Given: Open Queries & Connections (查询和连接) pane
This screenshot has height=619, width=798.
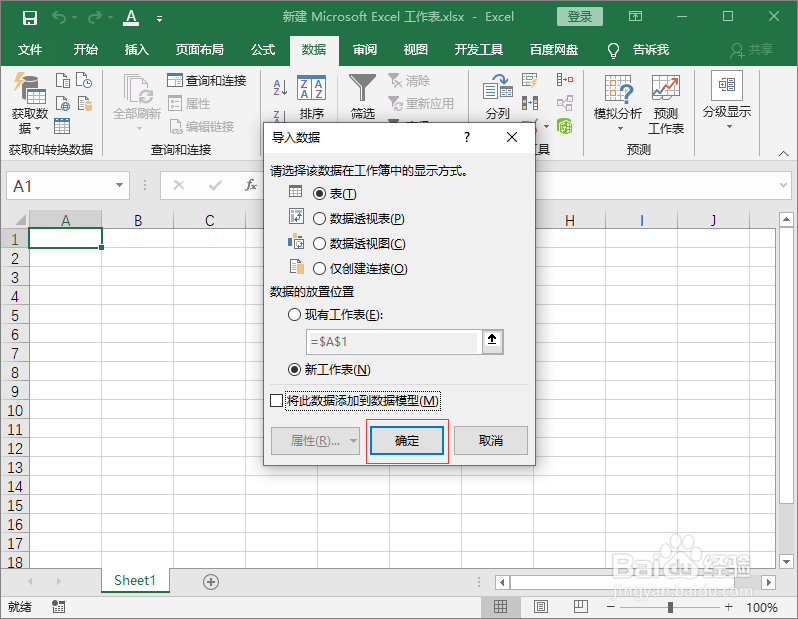Looking at the screenshot, I should pos(207,80).
